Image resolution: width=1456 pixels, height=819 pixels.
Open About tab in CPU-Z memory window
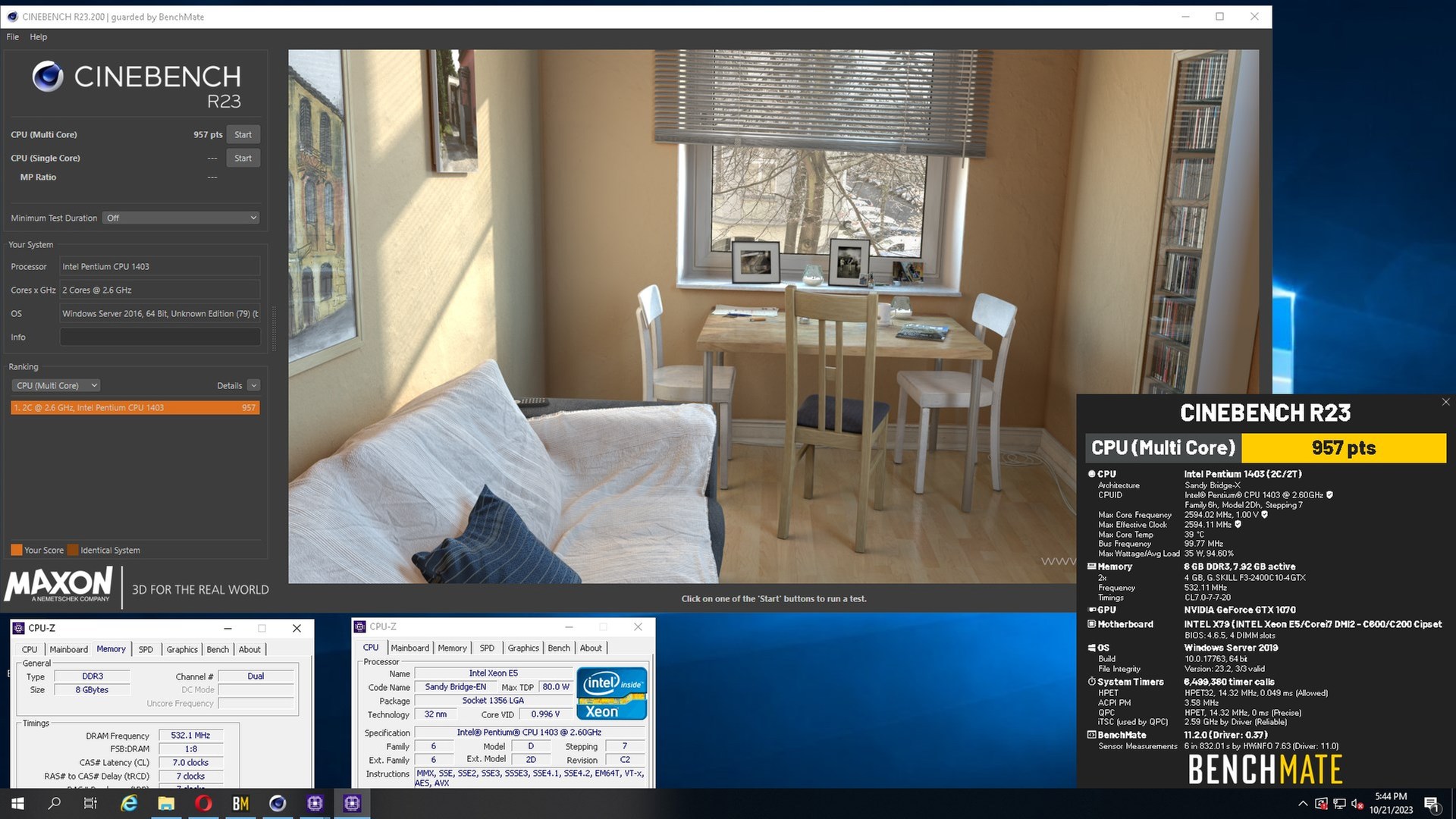pyautogui.click(x=249, y=649)
